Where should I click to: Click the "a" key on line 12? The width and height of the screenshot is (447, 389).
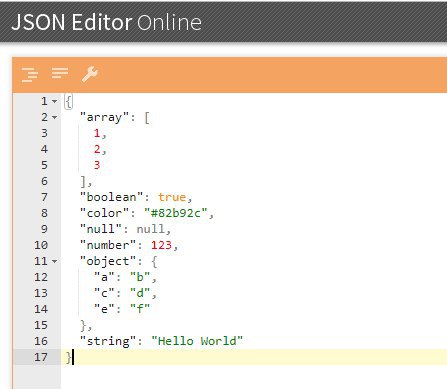(x=104, y=277)
